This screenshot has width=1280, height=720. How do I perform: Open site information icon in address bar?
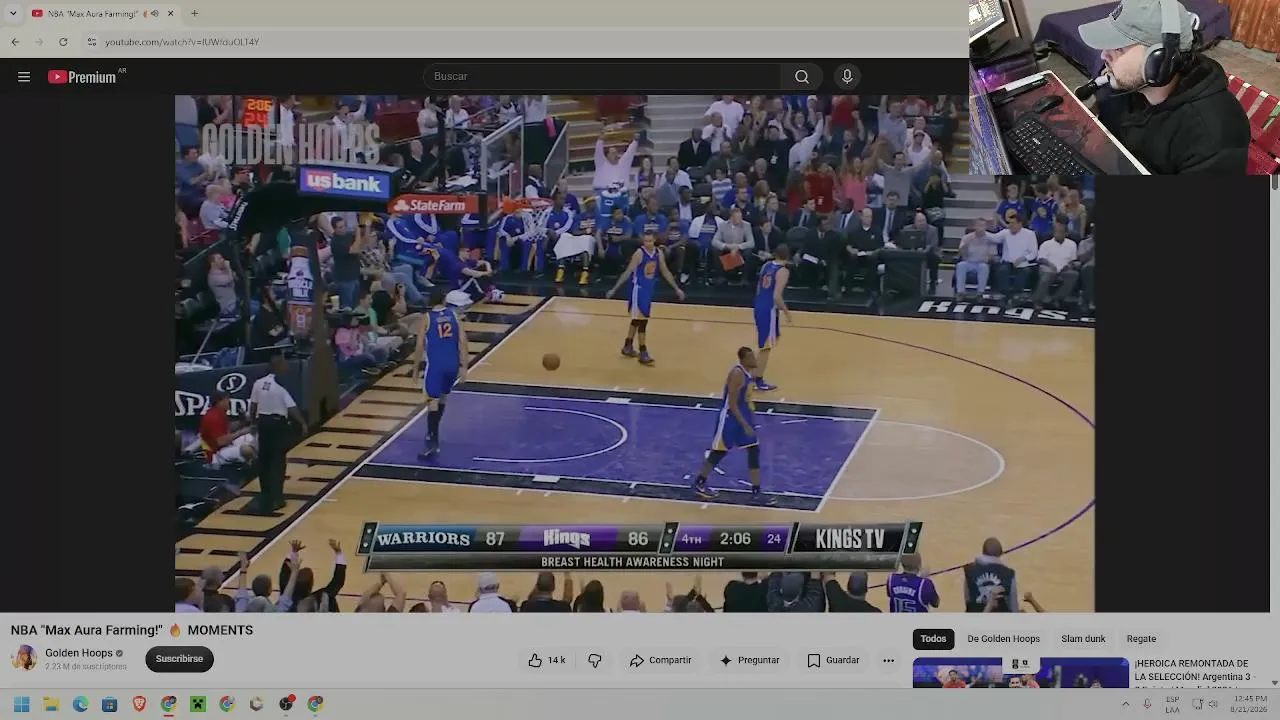tap(91, 42)
